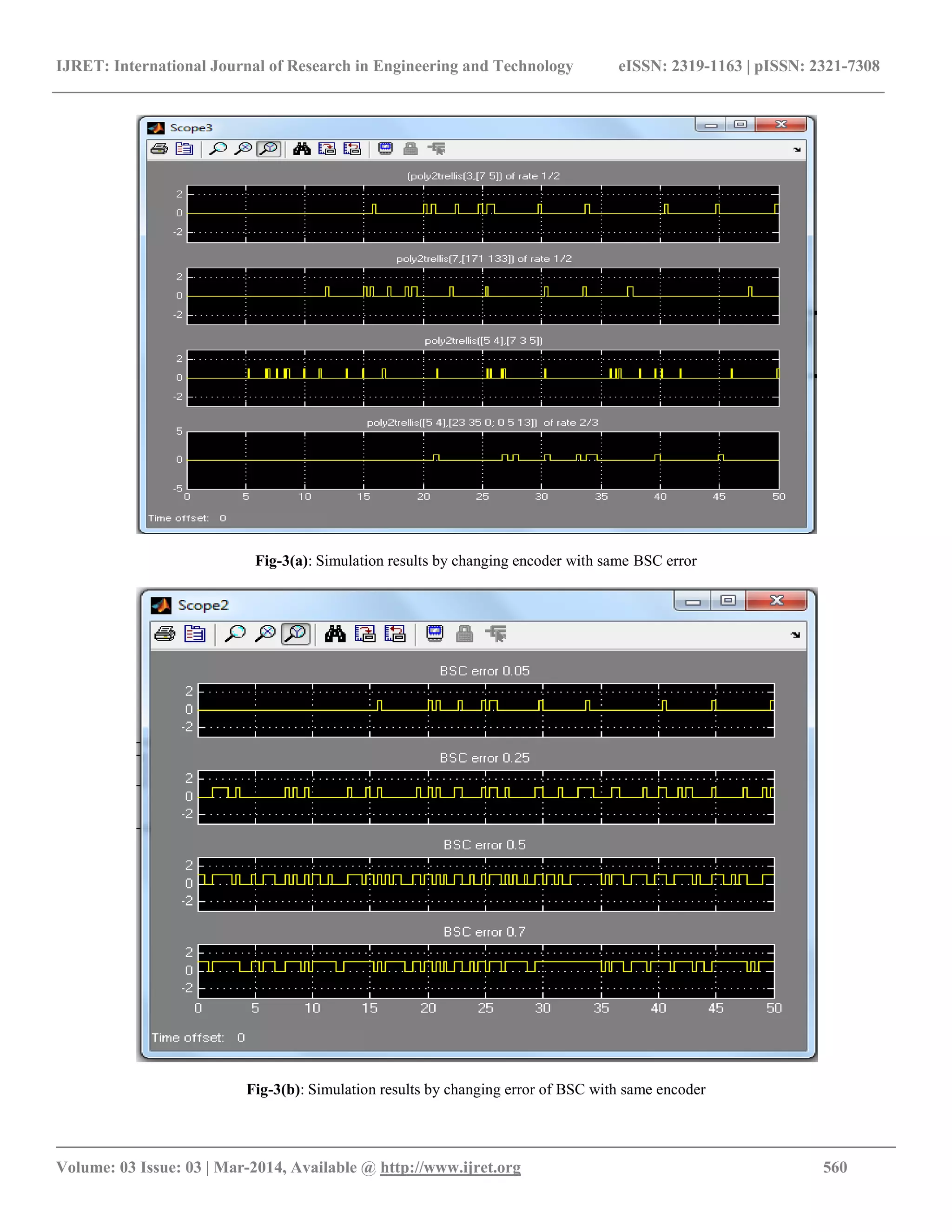Toggle Zoom Y-axis tool in Scope2

point(296,634)
